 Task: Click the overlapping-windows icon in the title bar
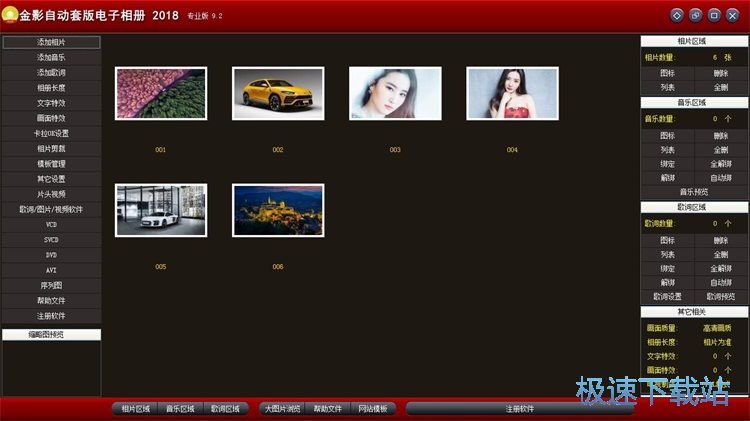pos(695,16)
